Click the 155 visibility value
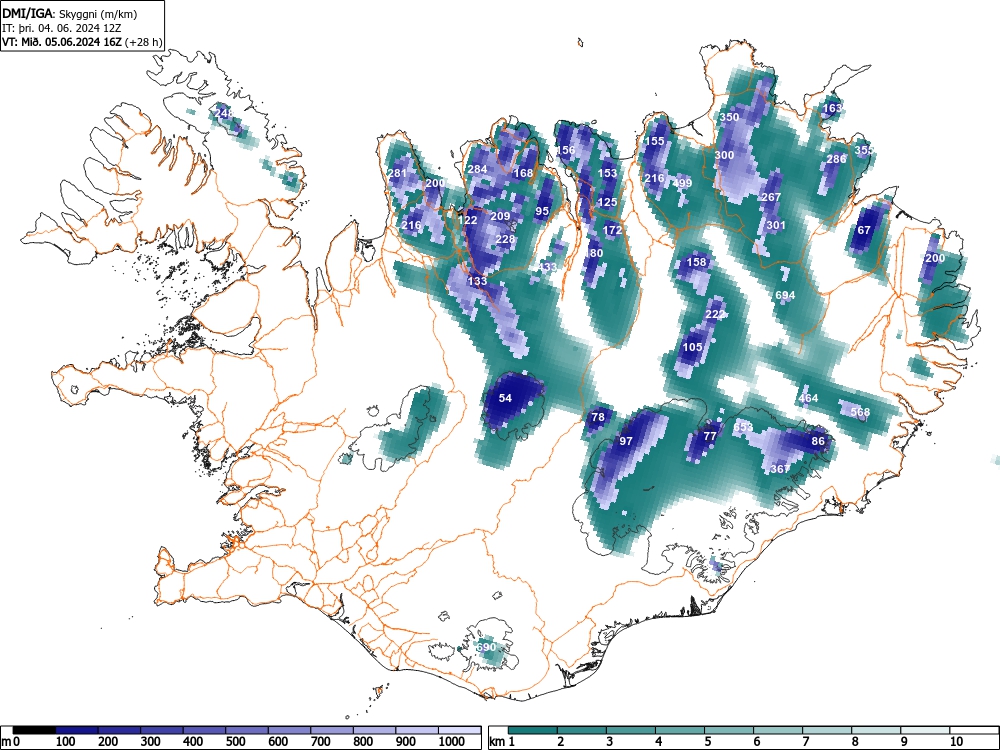 (x=654, y=141)
